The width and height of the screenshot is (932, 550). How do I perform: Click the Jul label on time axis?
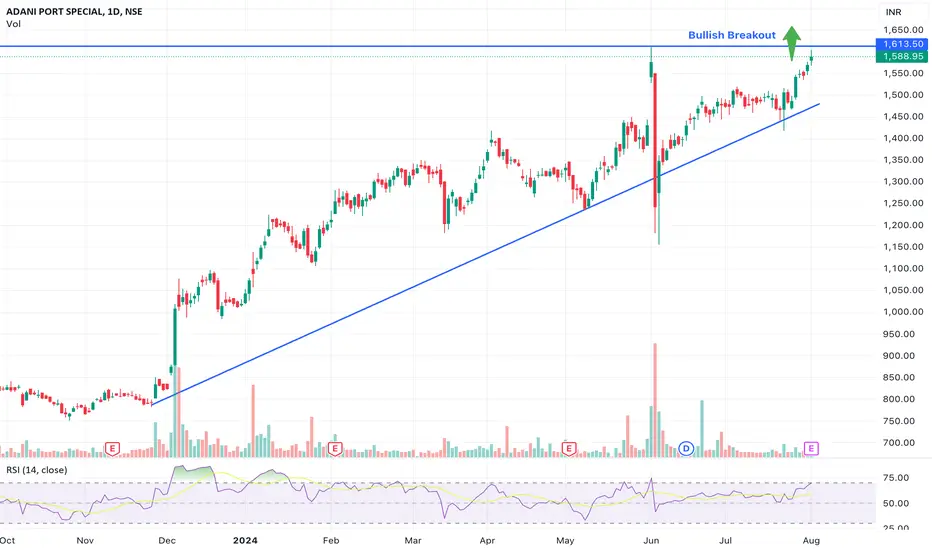725,540
